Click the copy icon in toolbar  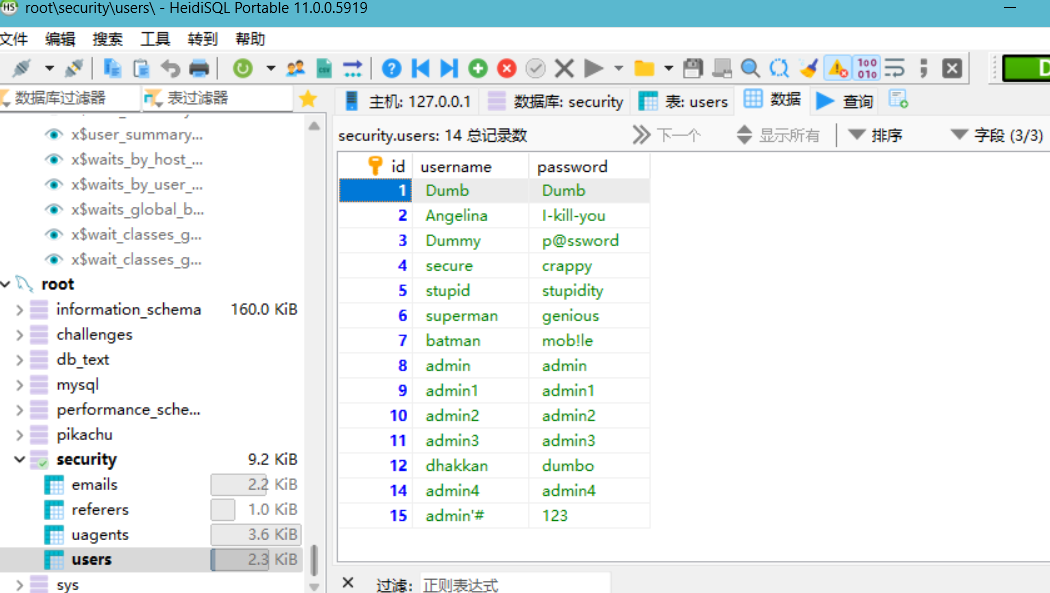(112, 68)
